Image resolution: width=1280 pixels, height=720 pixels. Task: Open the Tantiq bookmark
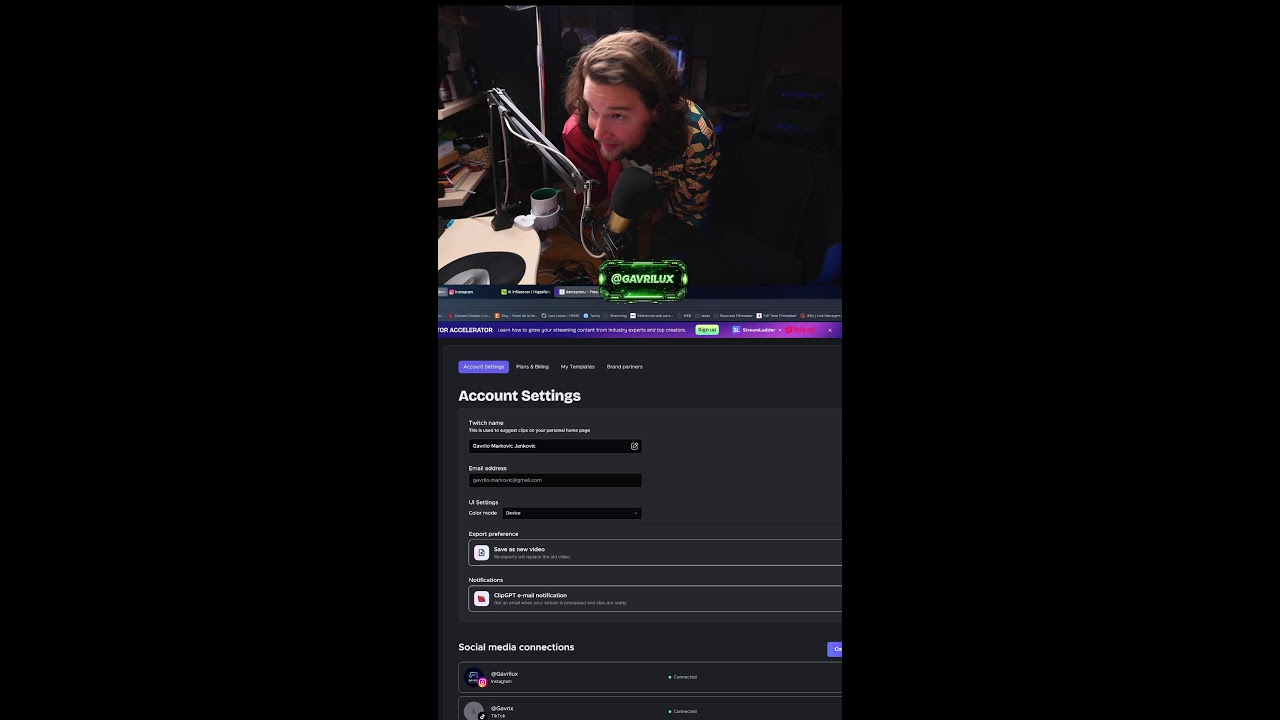point(593,315)
